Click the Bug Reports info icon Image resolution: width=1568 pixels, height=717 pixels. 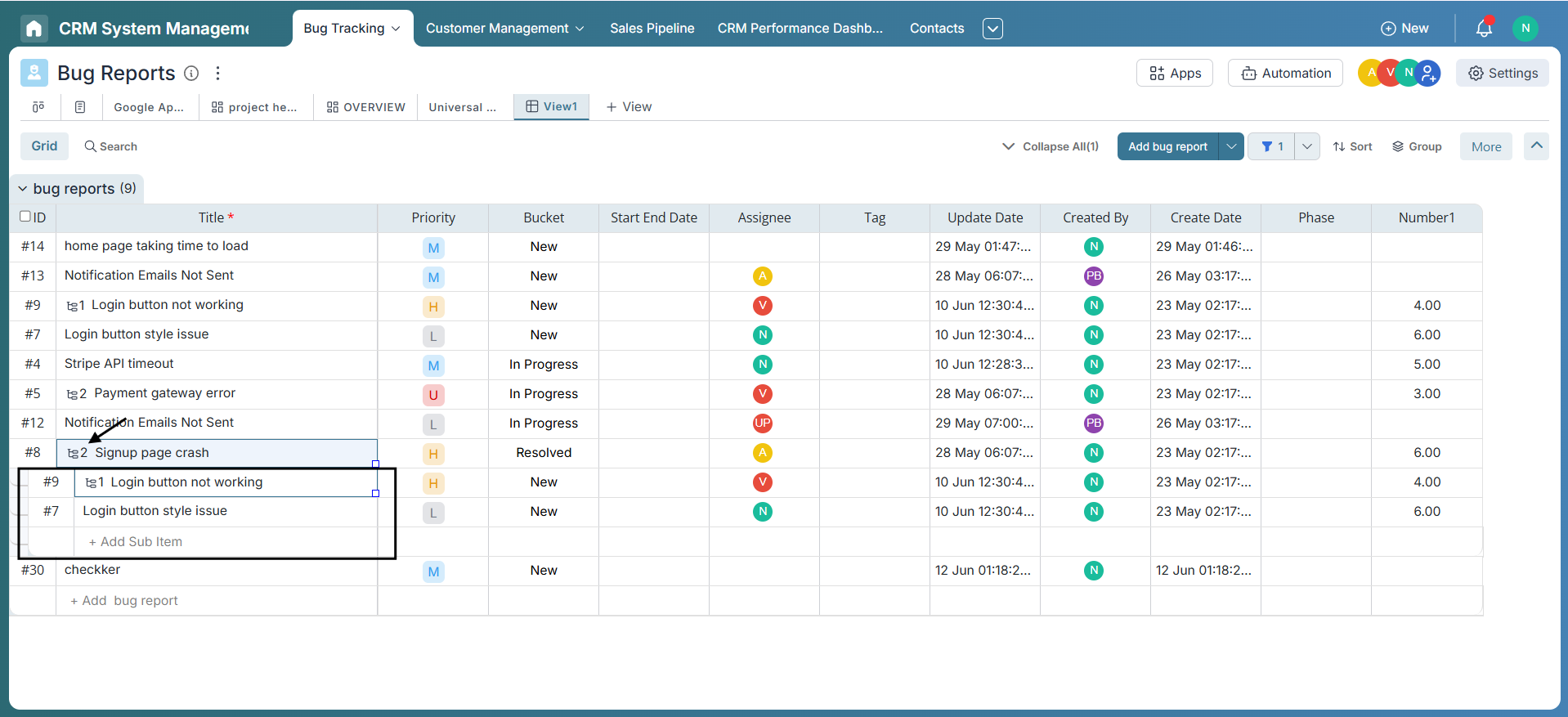pos(191,73)
